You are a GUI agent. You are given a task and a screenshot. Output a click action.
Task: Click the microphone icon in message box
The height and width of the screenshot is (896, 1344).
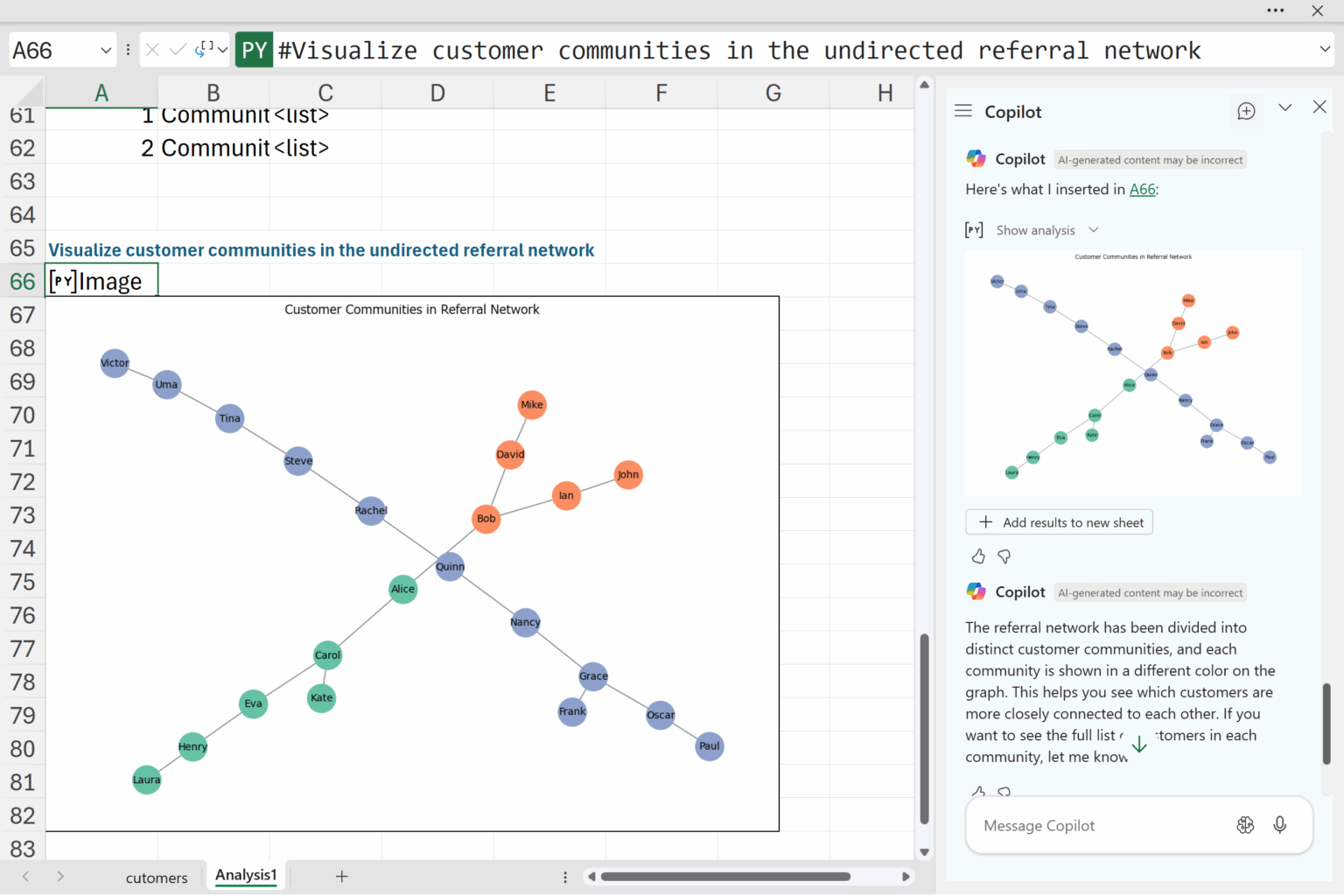1279,825
